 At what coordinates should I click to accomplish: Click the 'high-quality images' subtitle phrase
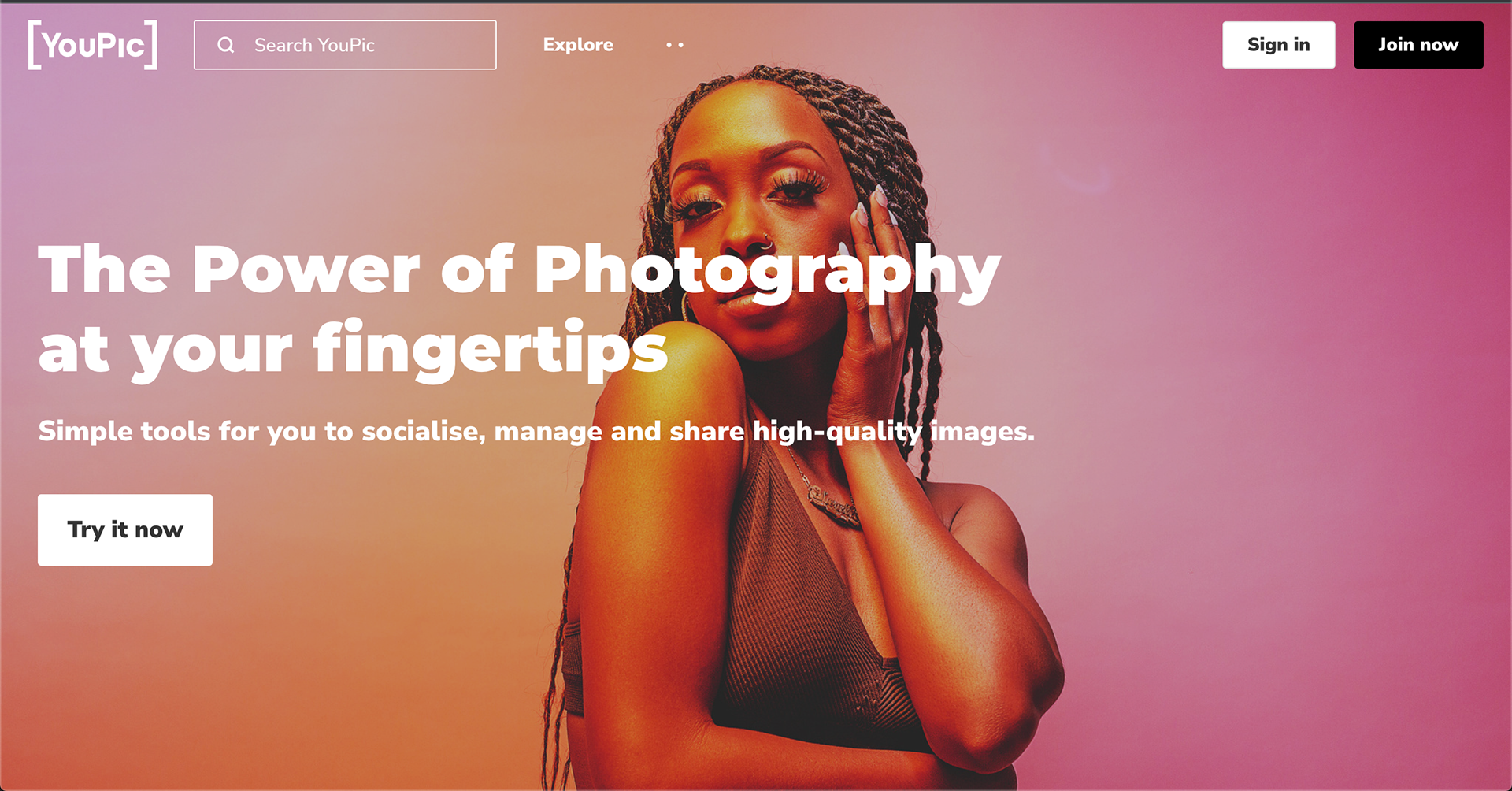pos(894,431)
